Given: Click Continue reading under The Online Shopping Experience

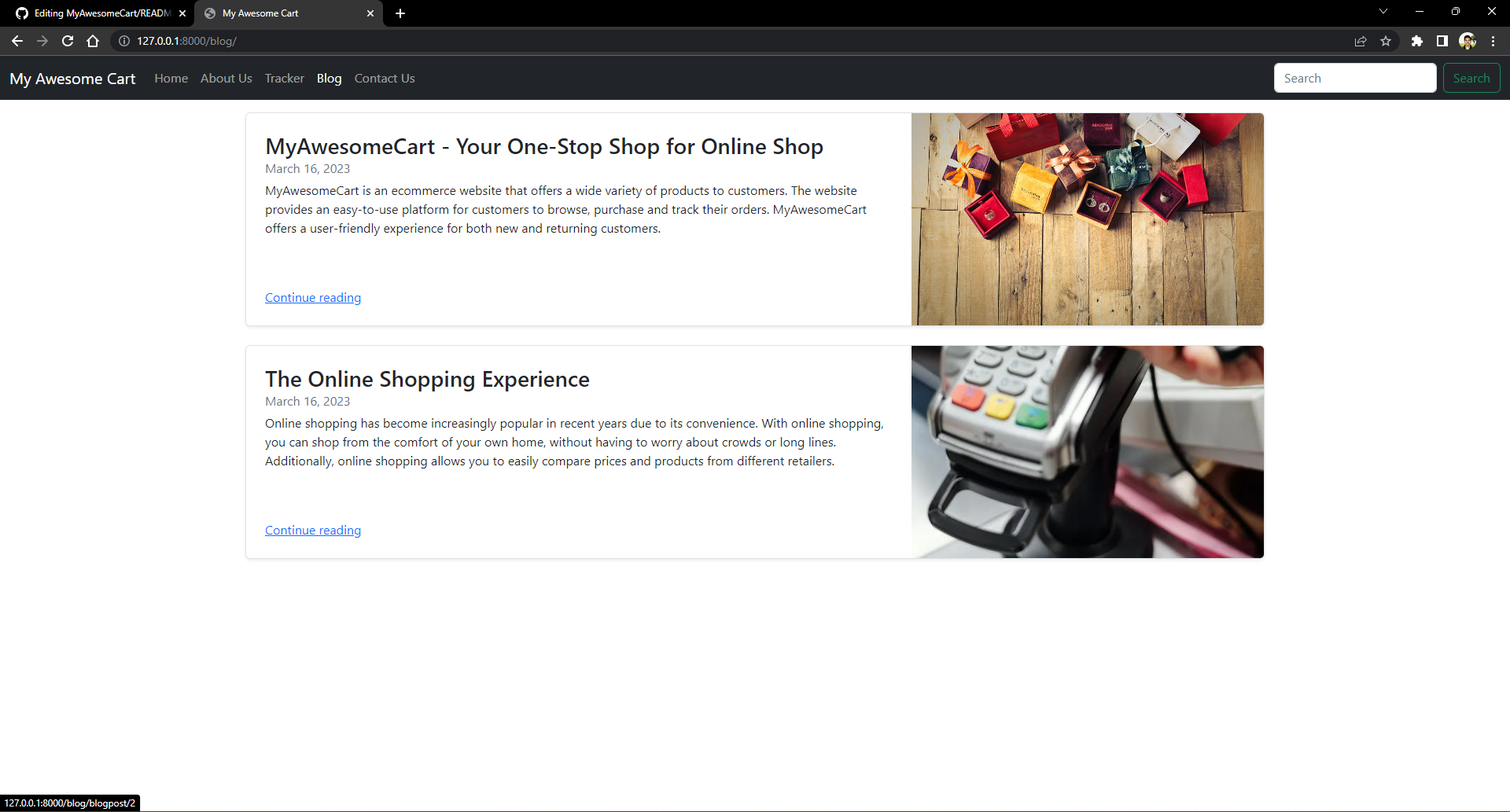Looking at the screenshot, I should 312,530.
